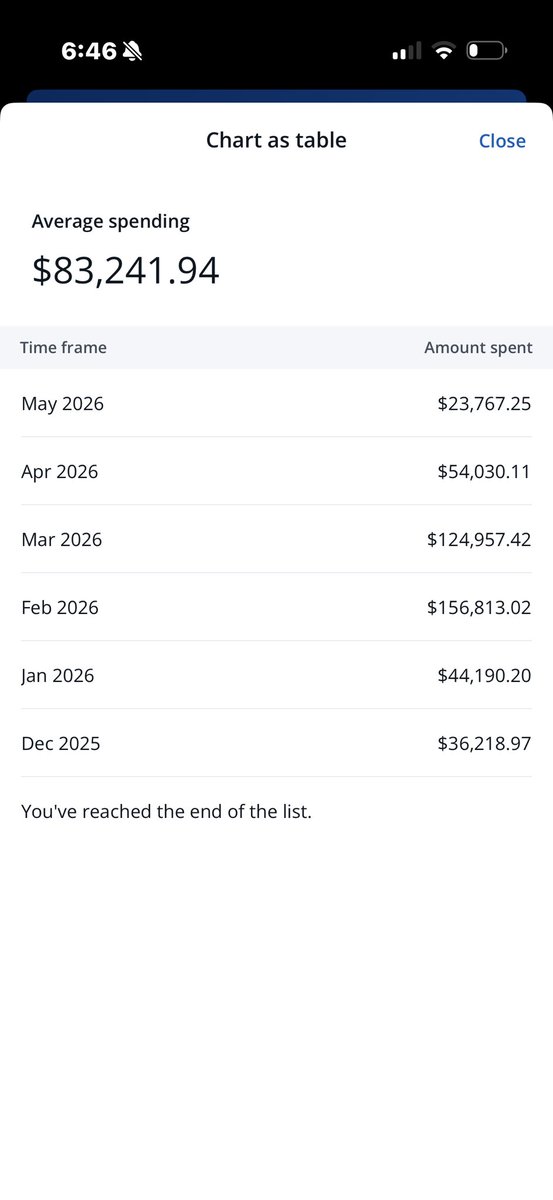Tap the cellular signal bars icon
Screen dimensions: 553x1200
(x=407, y=51)
